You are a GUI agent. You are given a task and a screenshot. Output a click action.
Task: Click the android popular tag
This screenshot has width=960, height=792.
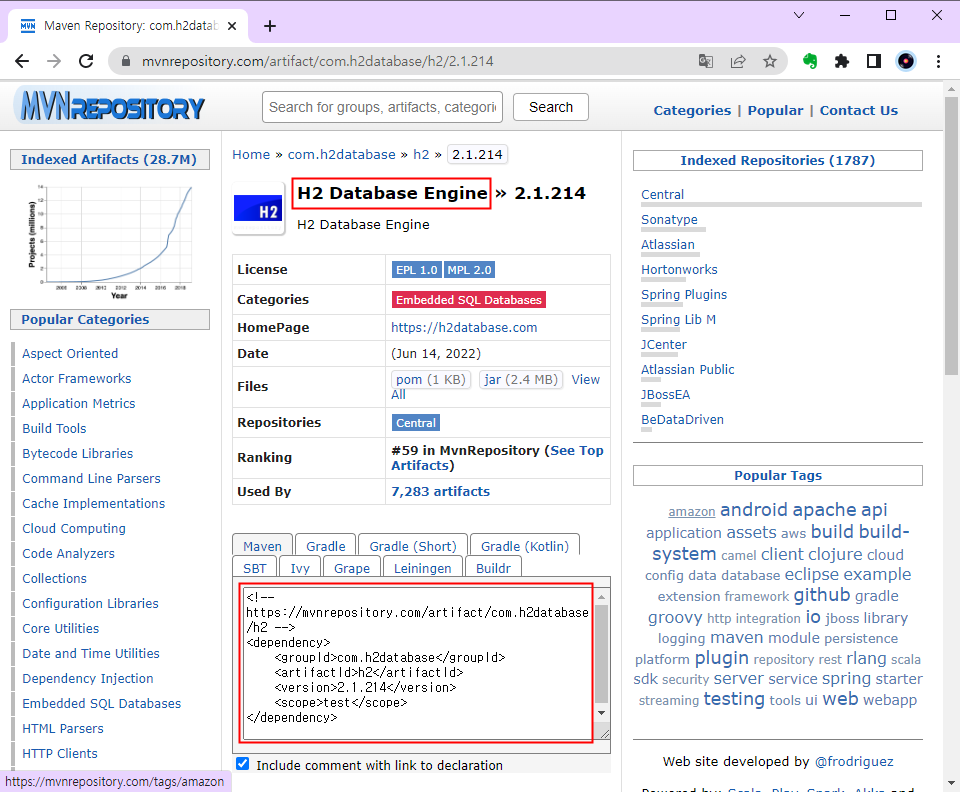[754, 509]
